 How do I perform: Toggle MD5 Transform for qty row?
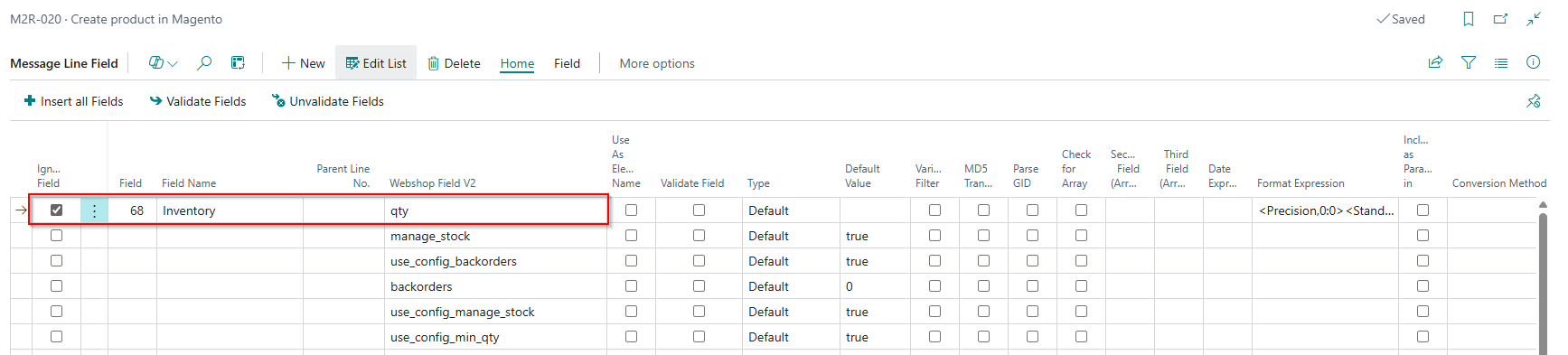click(x=983, y=210)
